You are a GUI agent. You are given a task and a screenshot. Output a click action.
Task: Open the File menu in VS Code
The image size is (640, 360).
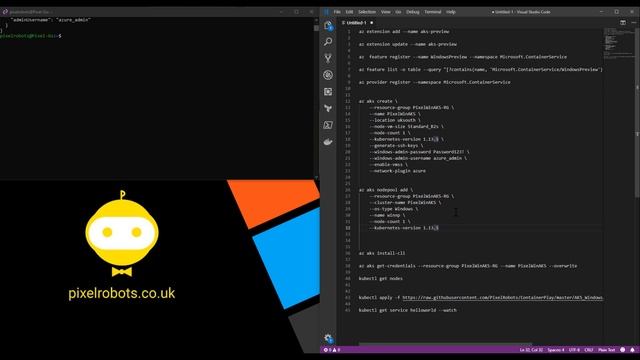pos(337,12)
